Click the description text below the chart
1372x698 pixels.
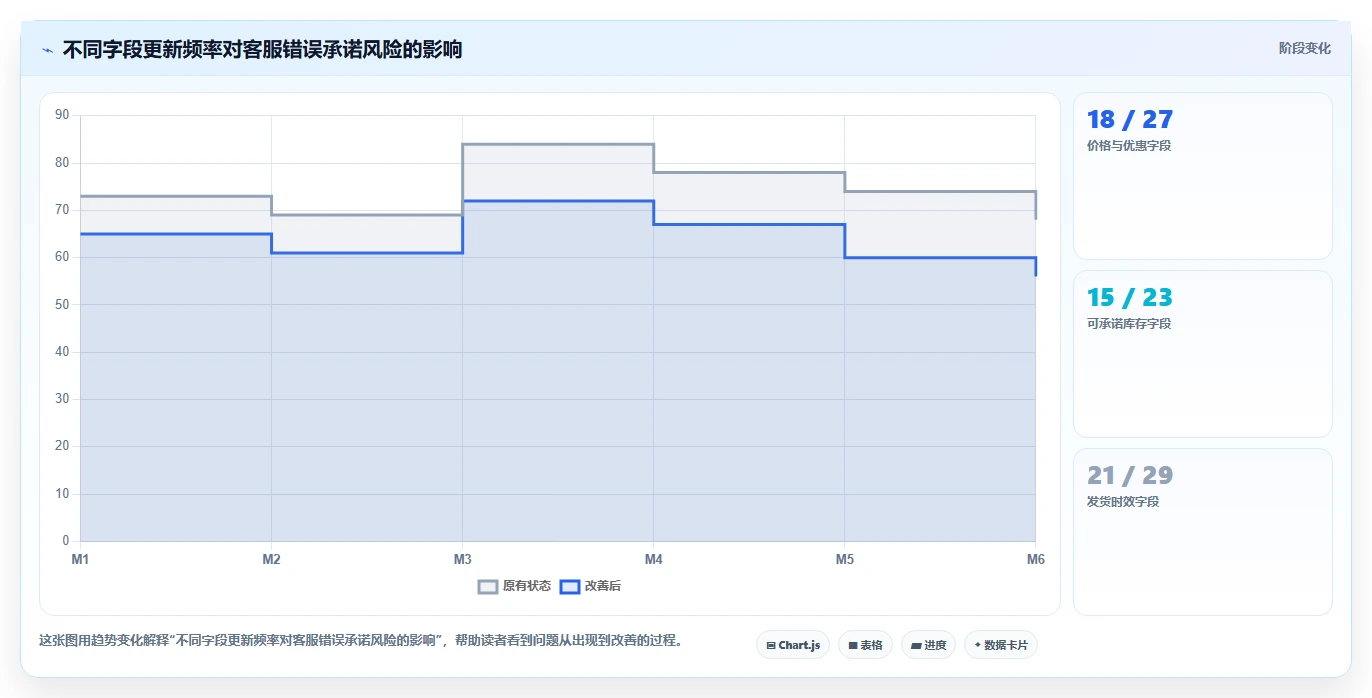click(x=361, y=641)
